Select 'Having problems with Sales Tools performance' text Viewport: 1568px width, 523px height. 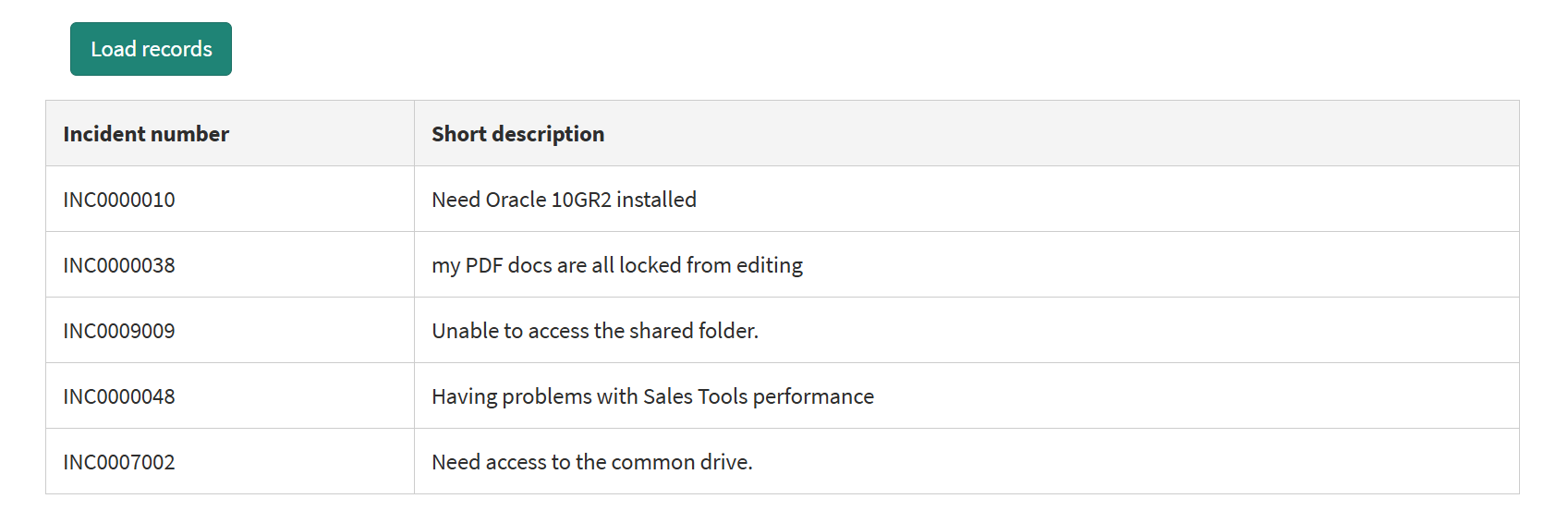click(x=652, y=396)
